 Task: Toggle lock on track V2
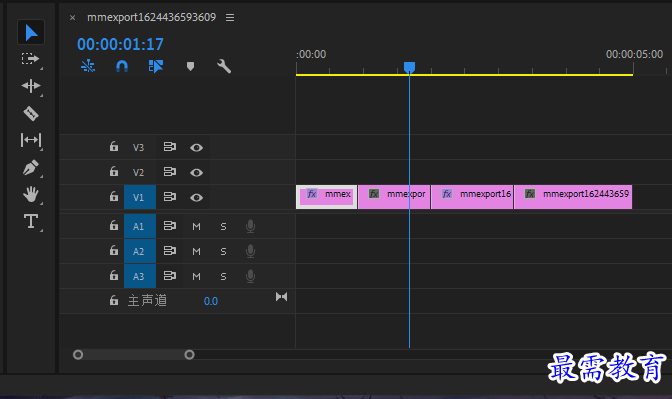pyautogui.click(x=114, y=171)
